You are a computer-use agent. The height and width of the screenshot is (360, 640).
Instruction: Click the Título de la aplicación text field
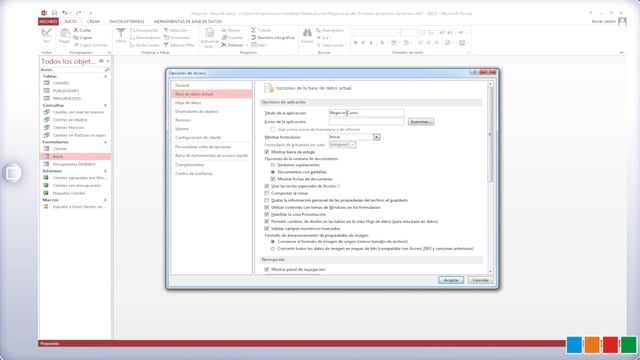366,113
